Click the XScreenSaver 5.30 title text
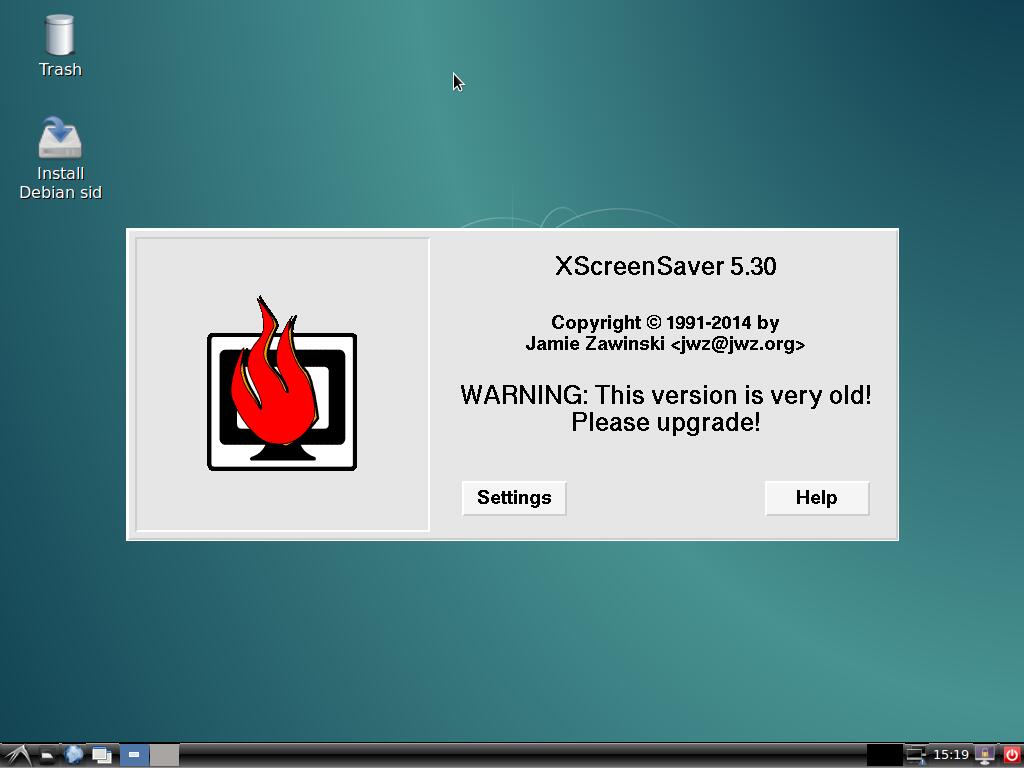This screenshot has width=1024, height=768. point(665,266)
